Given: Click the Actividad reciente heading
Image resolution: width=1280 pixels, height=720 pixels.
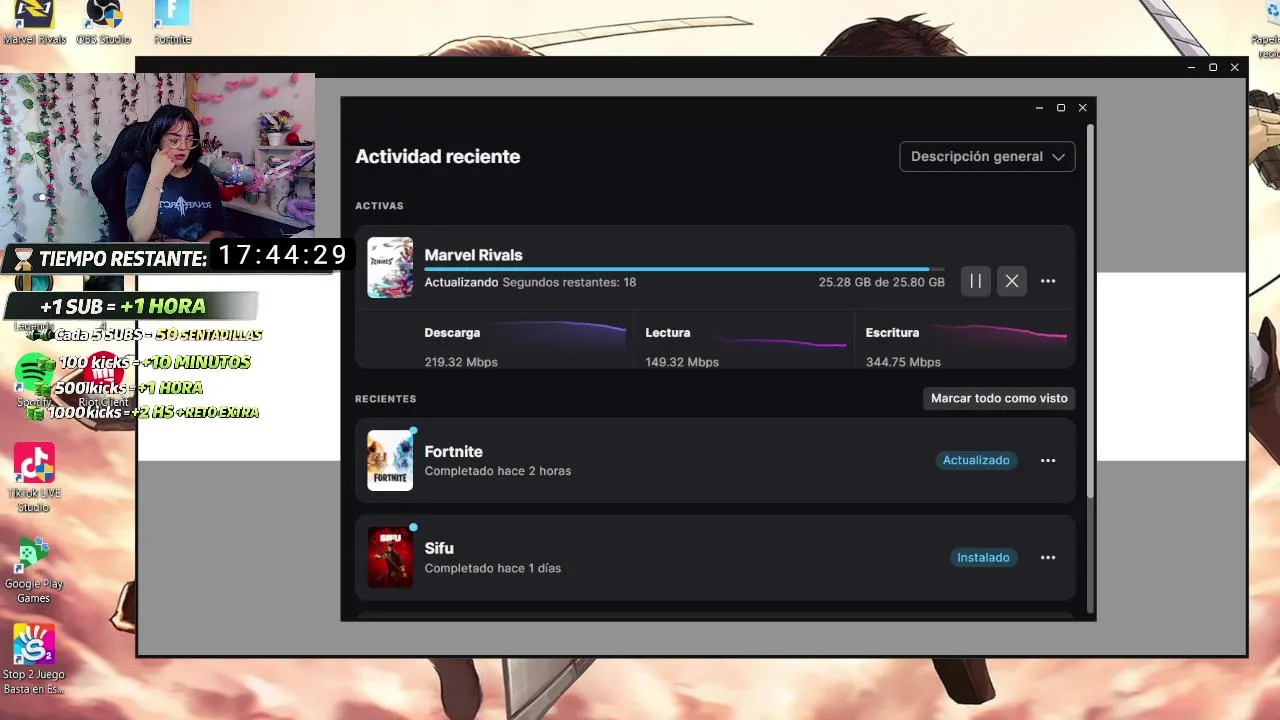Looking at the screenshot, I should [437, 156].
